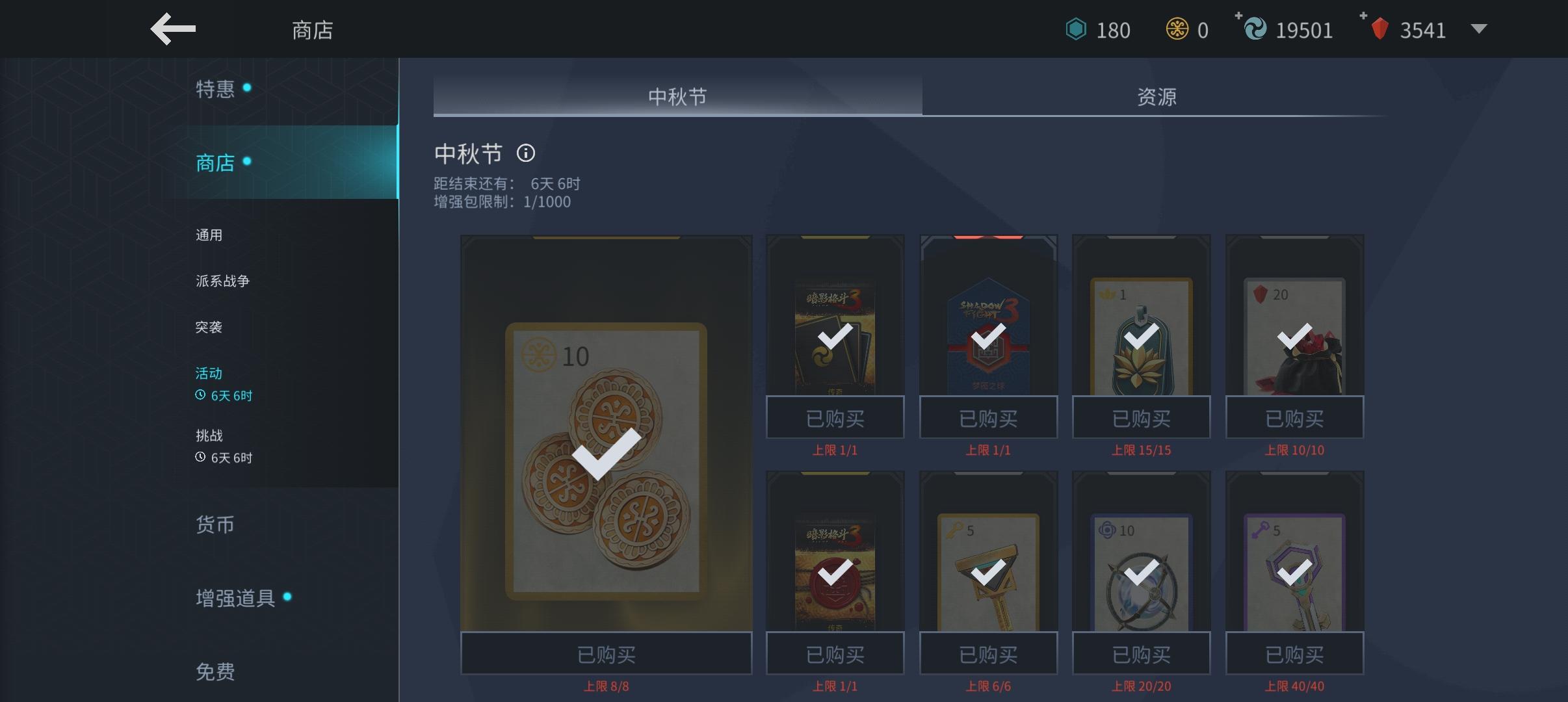
Task: Open the 货币 sidebar section
Action: pos(215,524)
